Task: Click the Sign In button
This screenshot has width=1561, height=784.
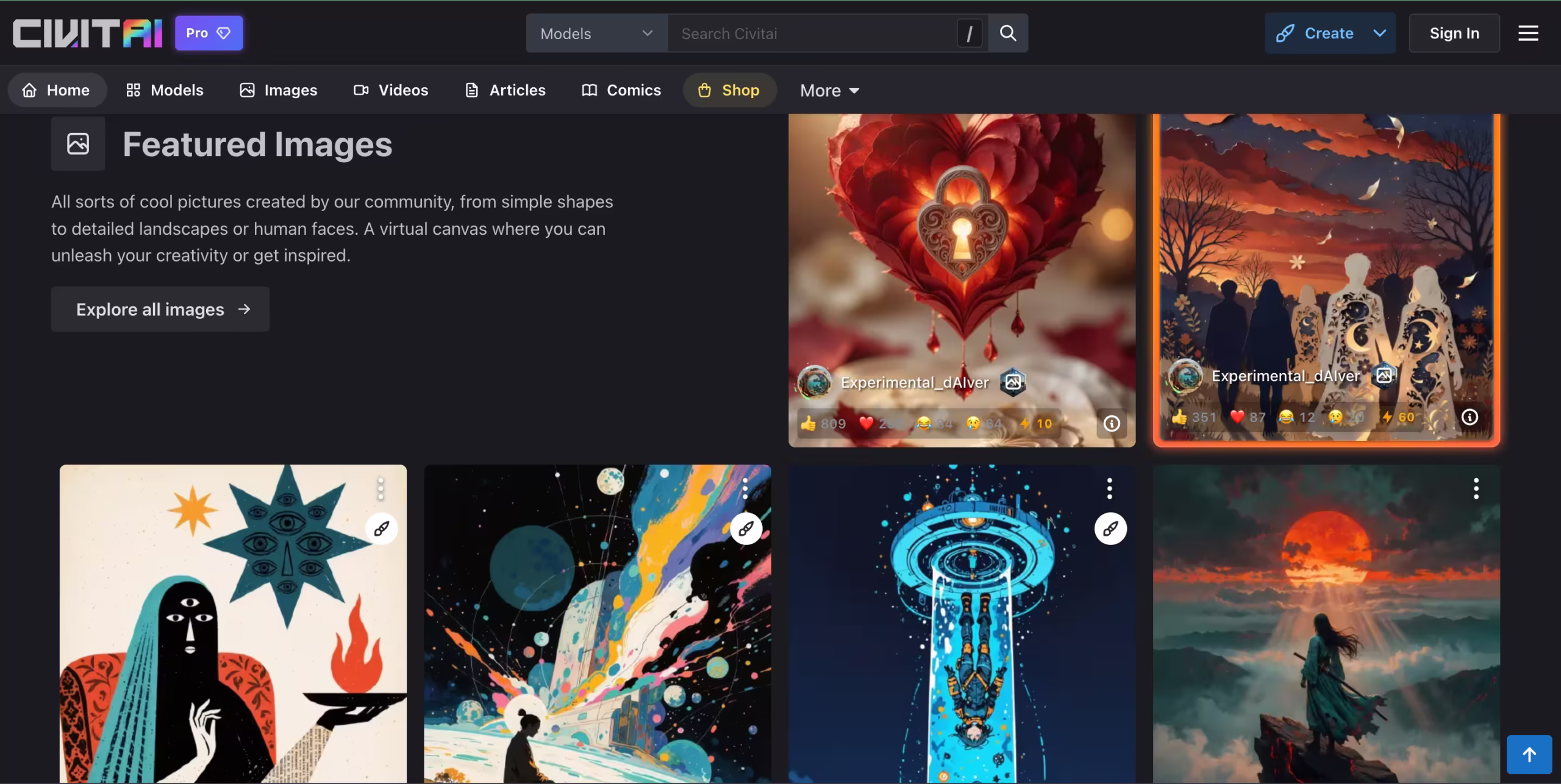Action: coord(1454,33)
